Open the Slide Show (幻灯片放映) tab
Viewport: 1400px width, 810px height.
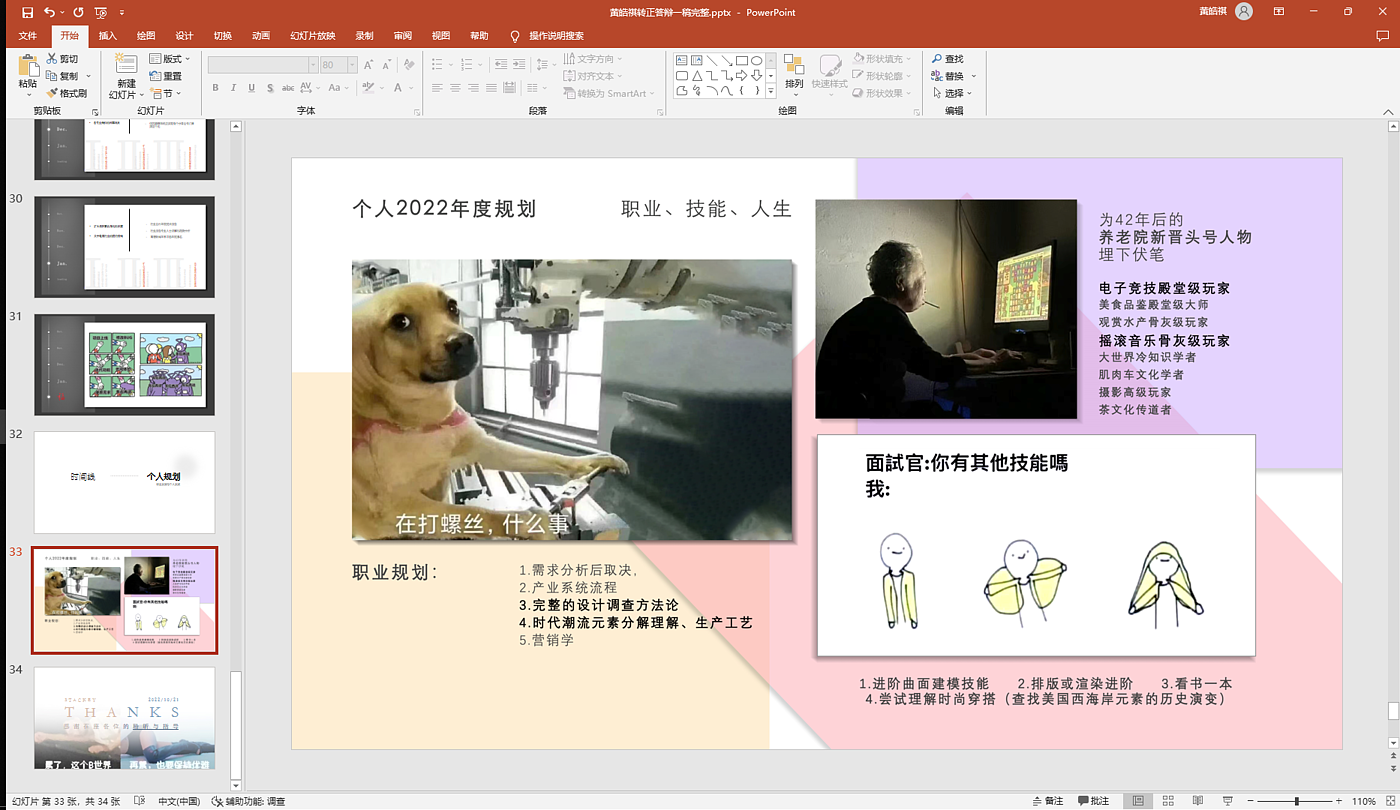click(x=313, y=36)
